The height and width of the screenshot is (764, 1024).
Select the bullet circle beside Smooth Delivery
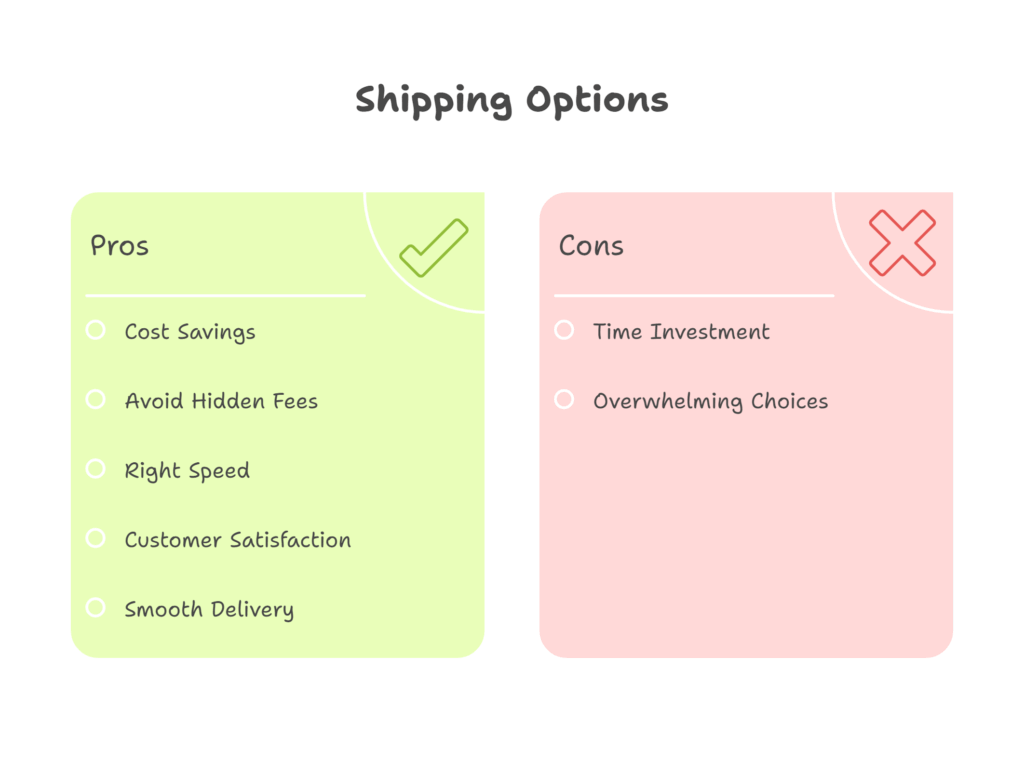pos(96,607)
